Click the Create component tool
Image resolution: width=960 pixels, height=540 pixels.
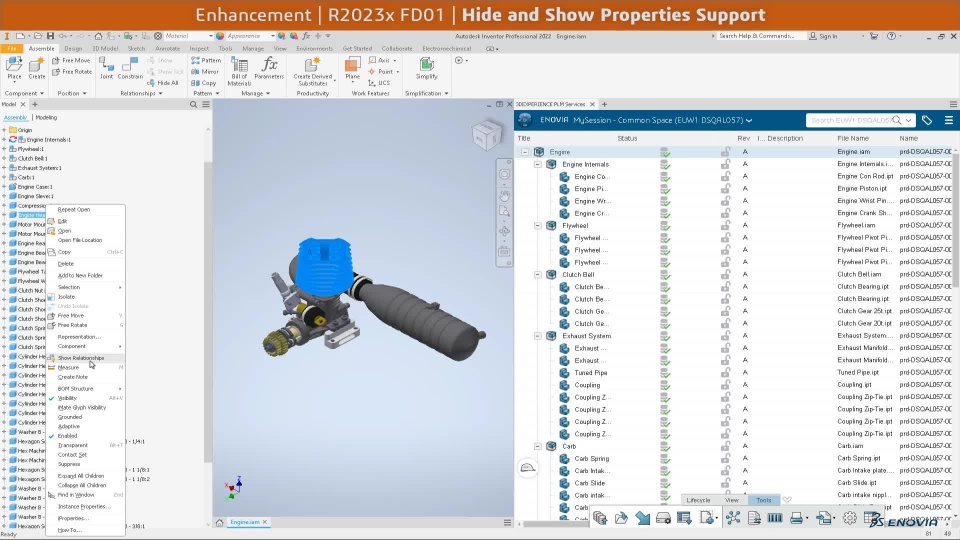(37, 68)
